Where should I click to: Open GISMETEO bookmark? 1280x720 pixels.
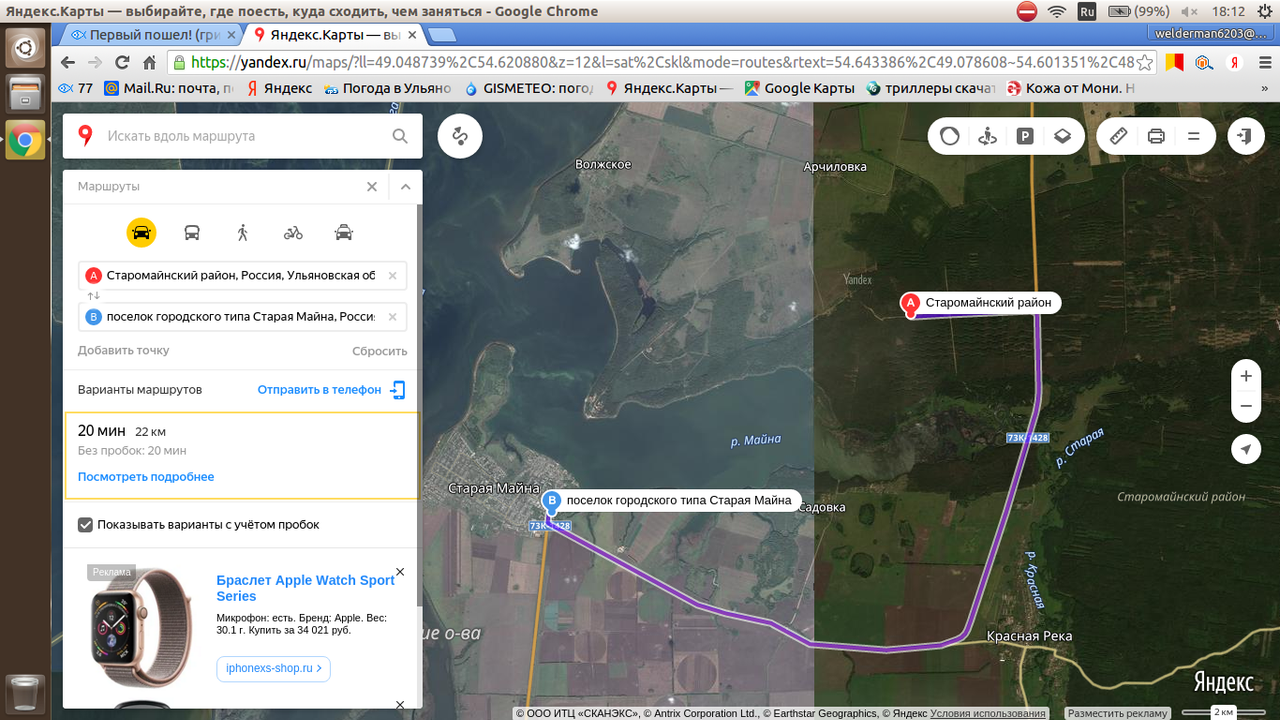(x=529, y=88)
